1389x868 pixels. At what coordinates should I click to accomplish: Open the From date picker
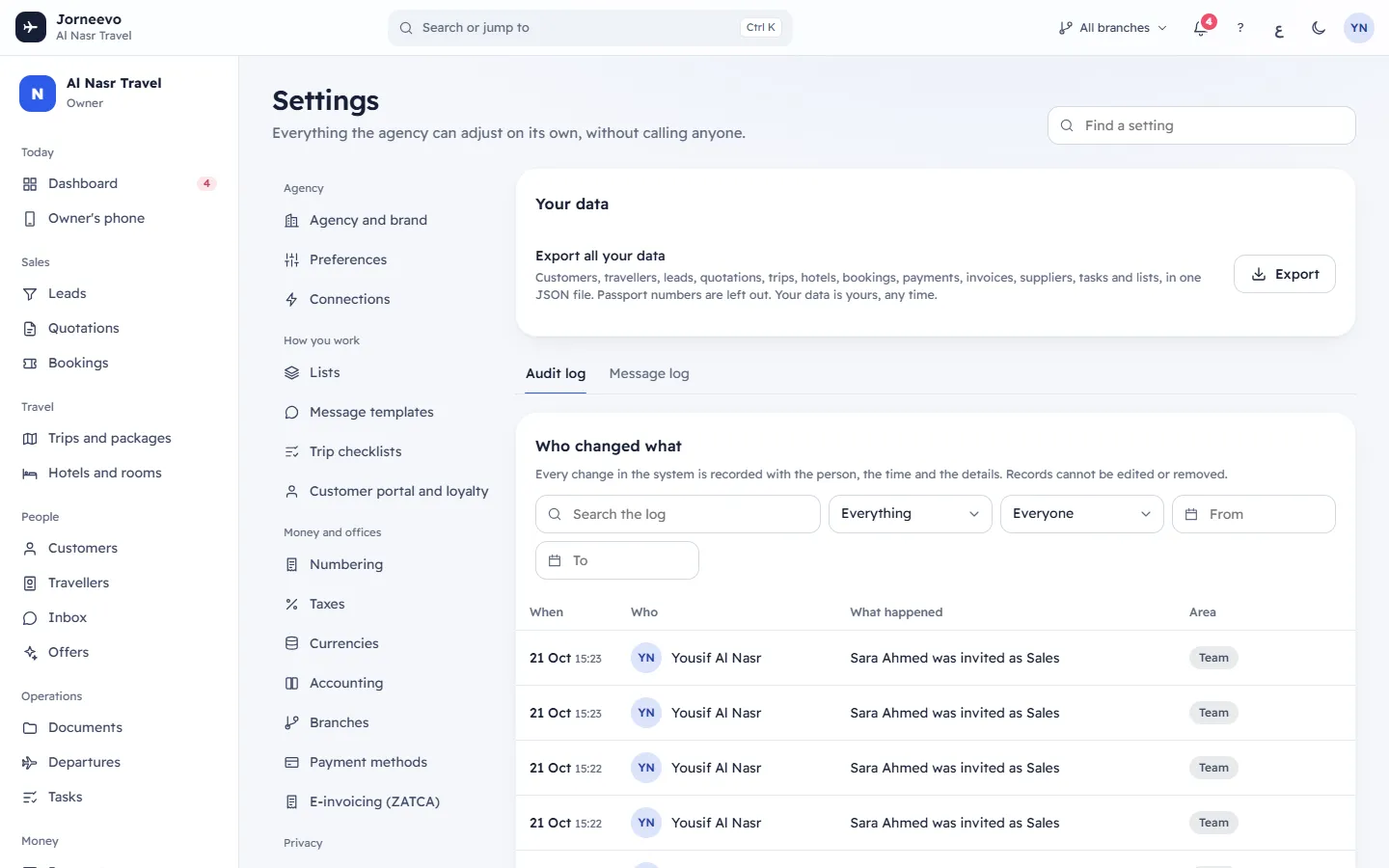(x=1253, y=514)
